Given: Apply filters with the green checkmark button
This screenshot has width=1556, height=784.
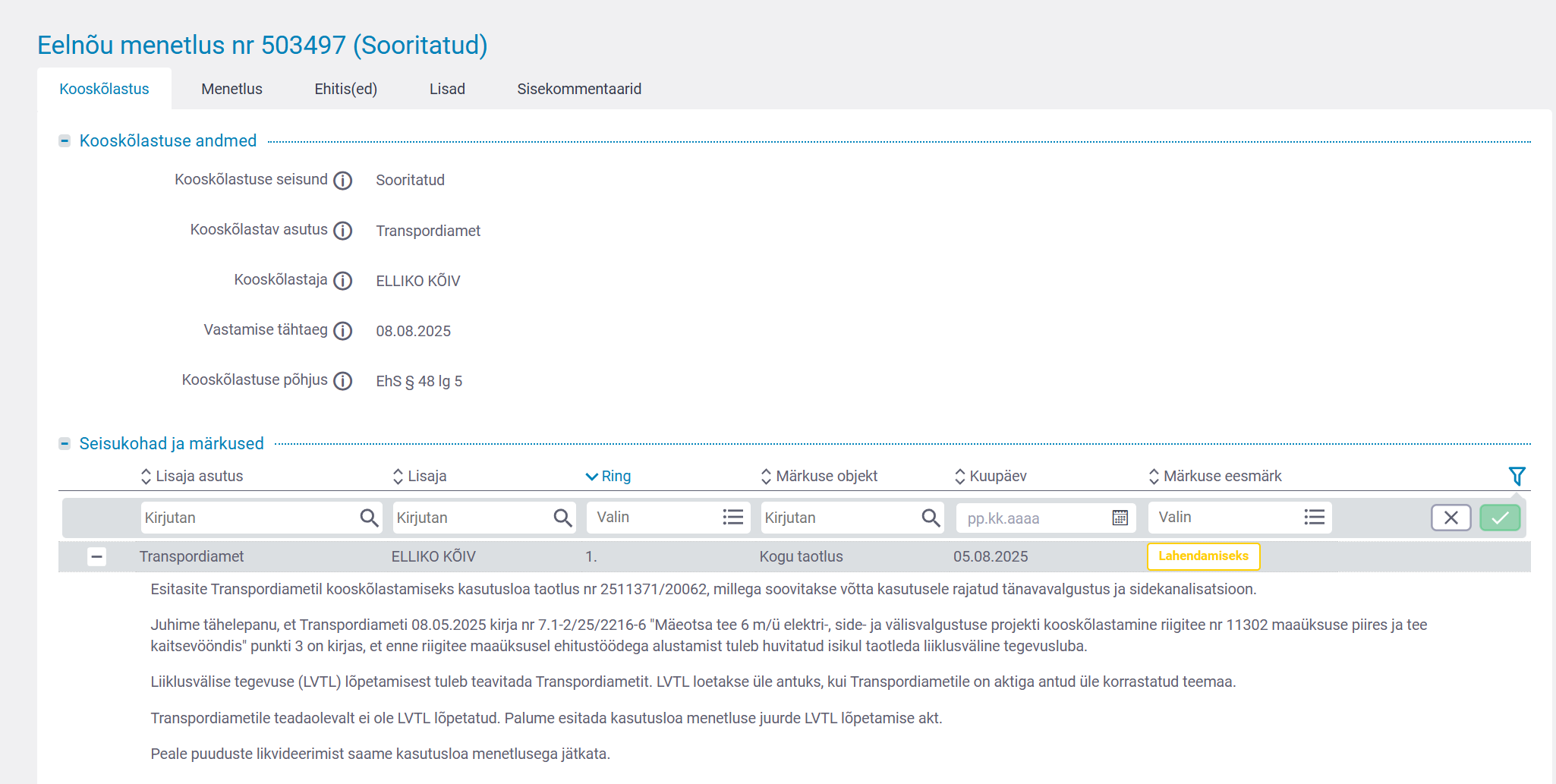Looking at the screenshot, I should pyautogui.click(x=1500, y=518).
